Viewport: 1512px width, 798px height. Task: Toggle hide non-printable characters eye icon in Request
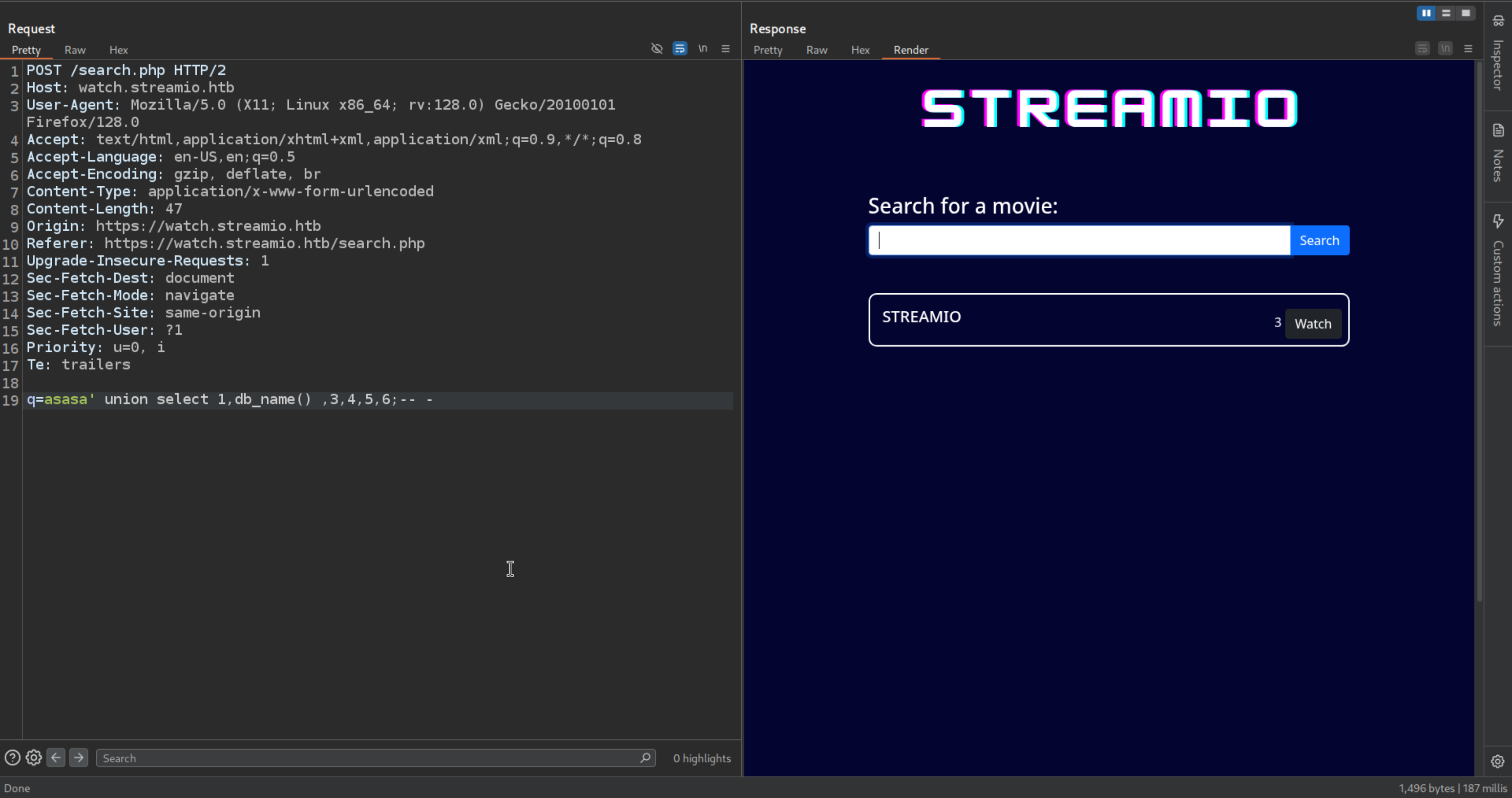(x=657, y=49)
